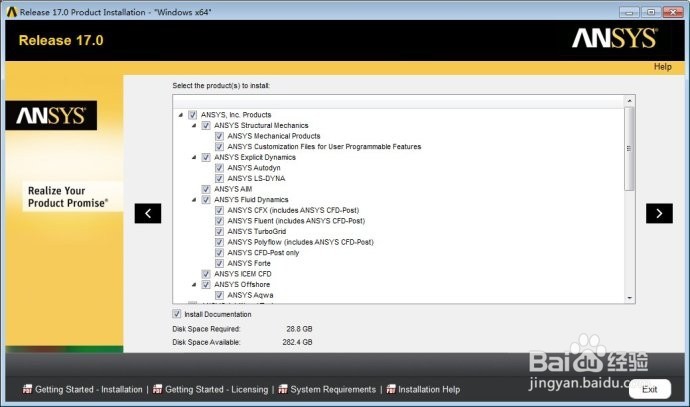Click the ANSYS title bar app icon
The image size is (690, 407).
(x=12, y=12)
